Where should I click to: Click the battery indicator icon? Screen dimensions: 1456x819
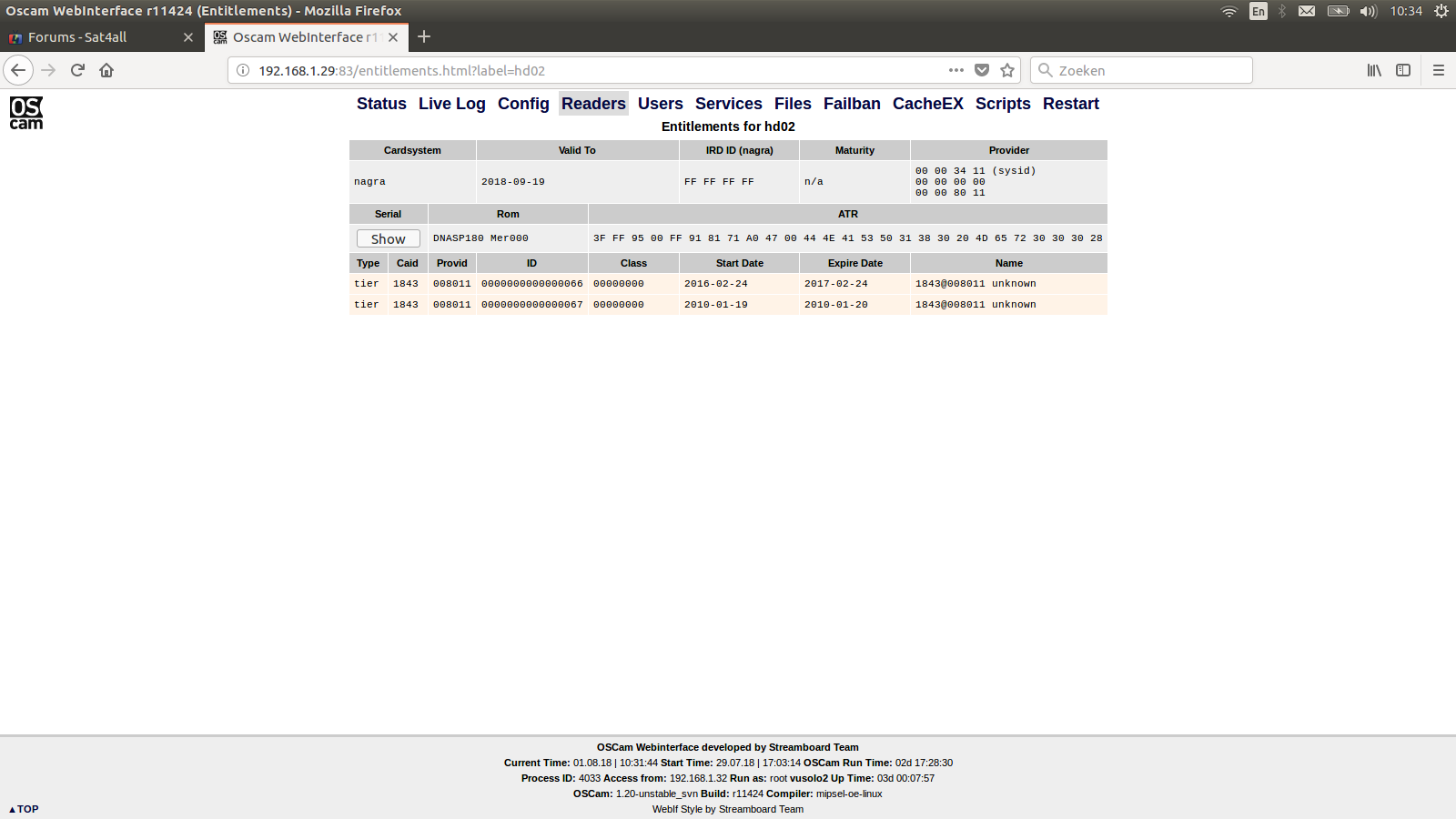click(x=1338, y=11)
